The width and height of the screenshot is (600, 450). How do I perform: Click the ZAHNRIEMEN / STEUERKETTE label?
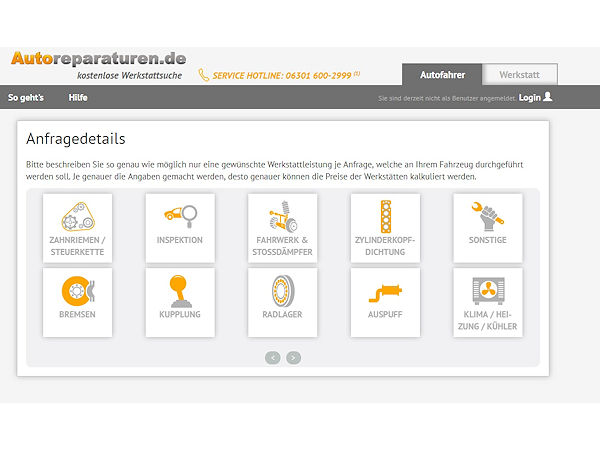pyautogui.click(x=77, y=246)
